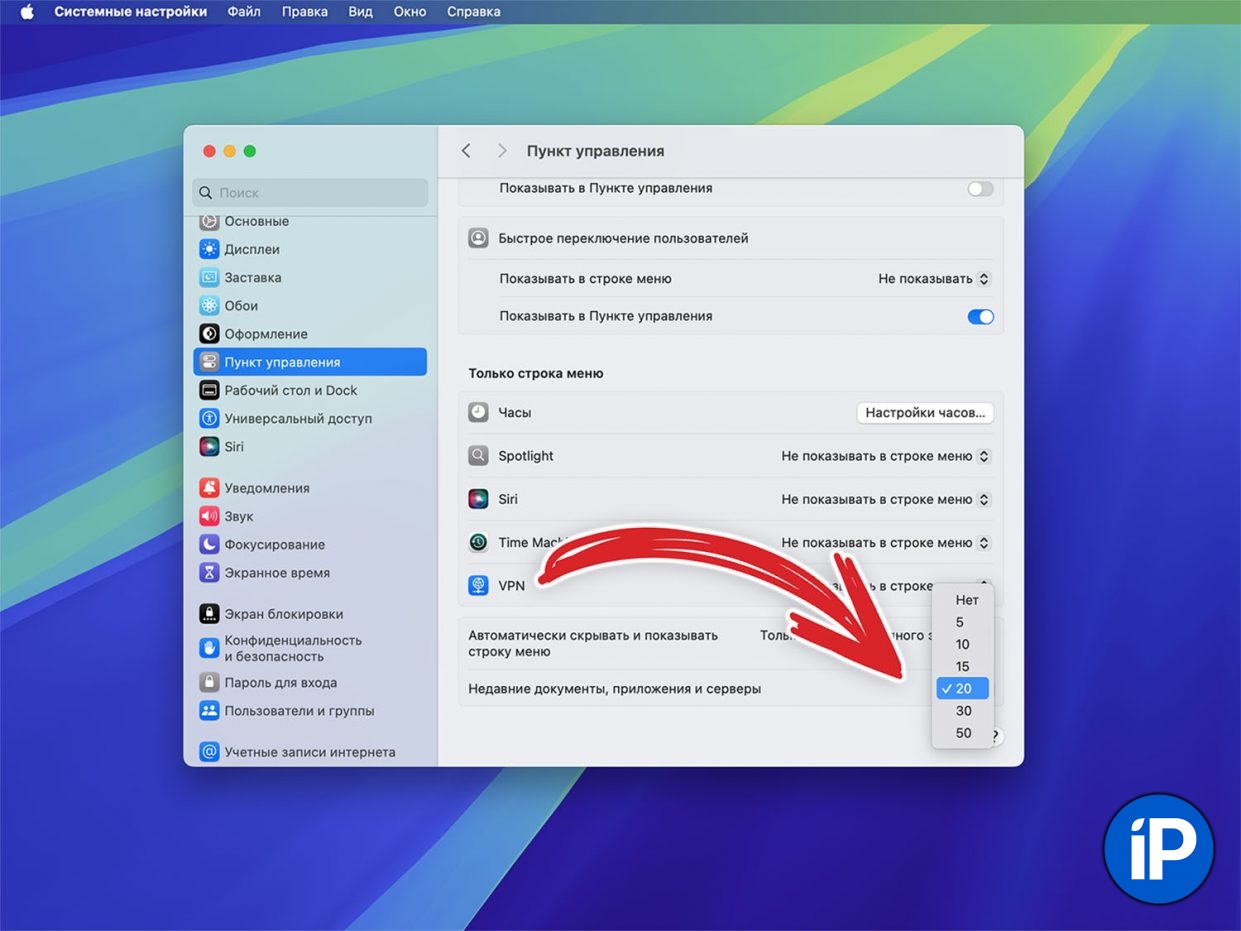Select the Фокусирование moon icon

point(209,544)
